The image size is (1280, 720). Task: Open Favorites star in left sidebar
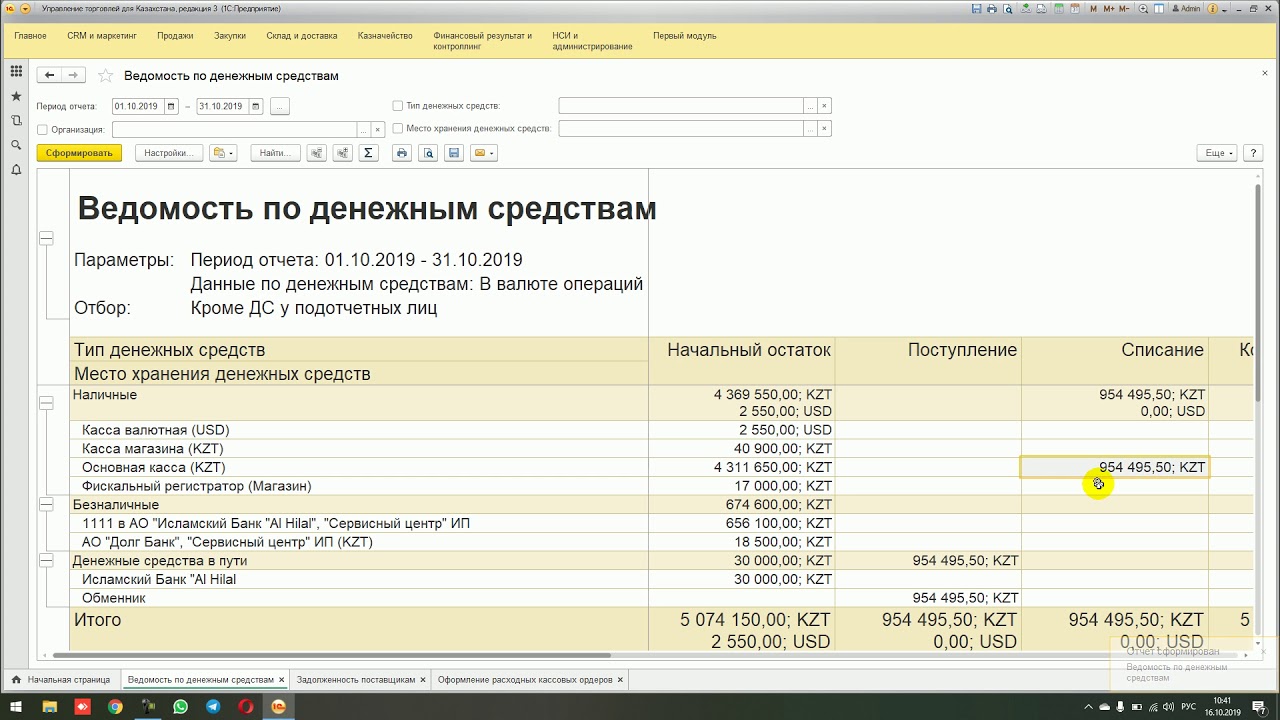click(16, 96)
